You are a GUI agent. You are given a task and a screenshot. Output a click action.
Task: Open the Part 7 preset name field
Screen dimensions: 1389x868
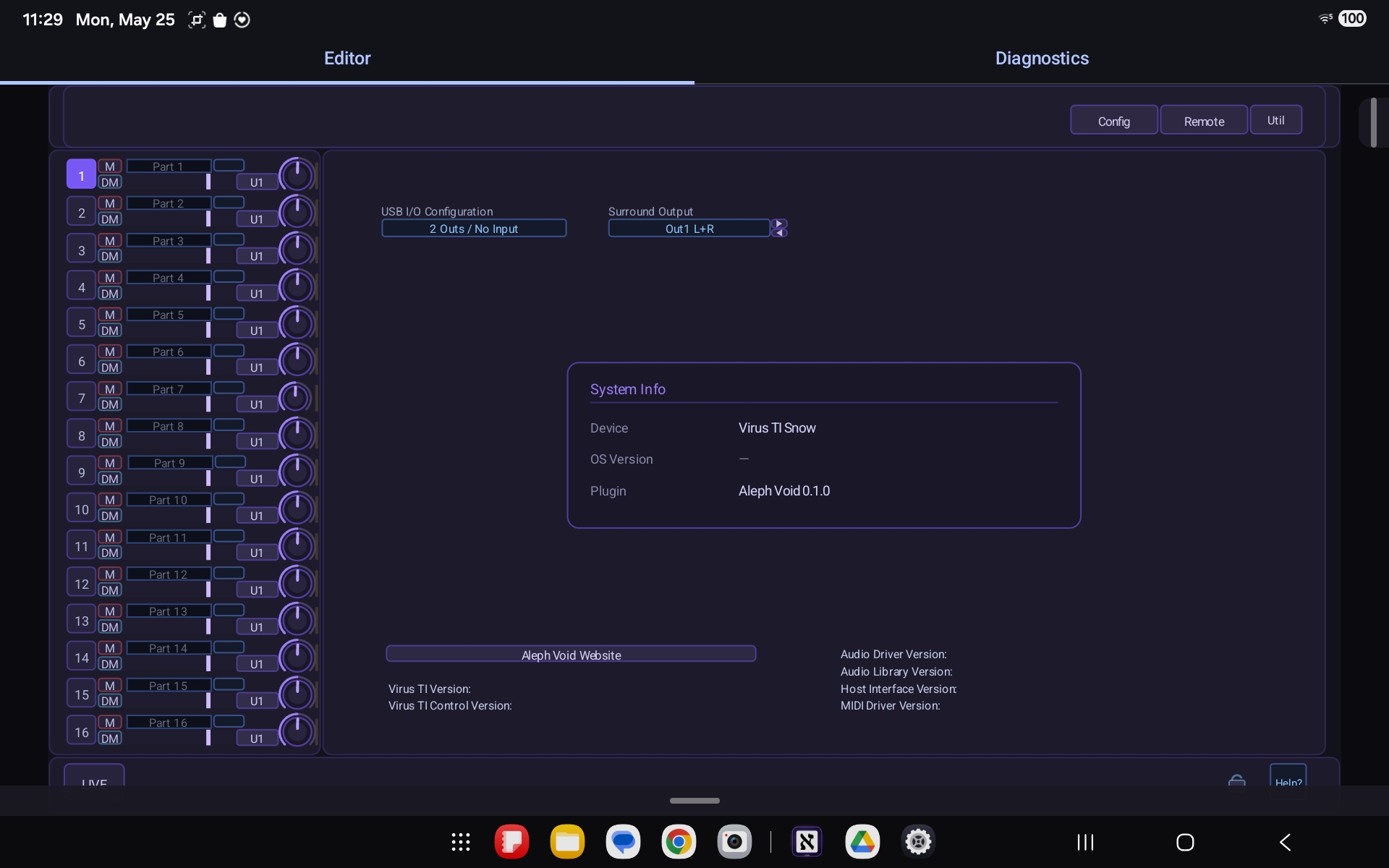(x=169, y=389)
